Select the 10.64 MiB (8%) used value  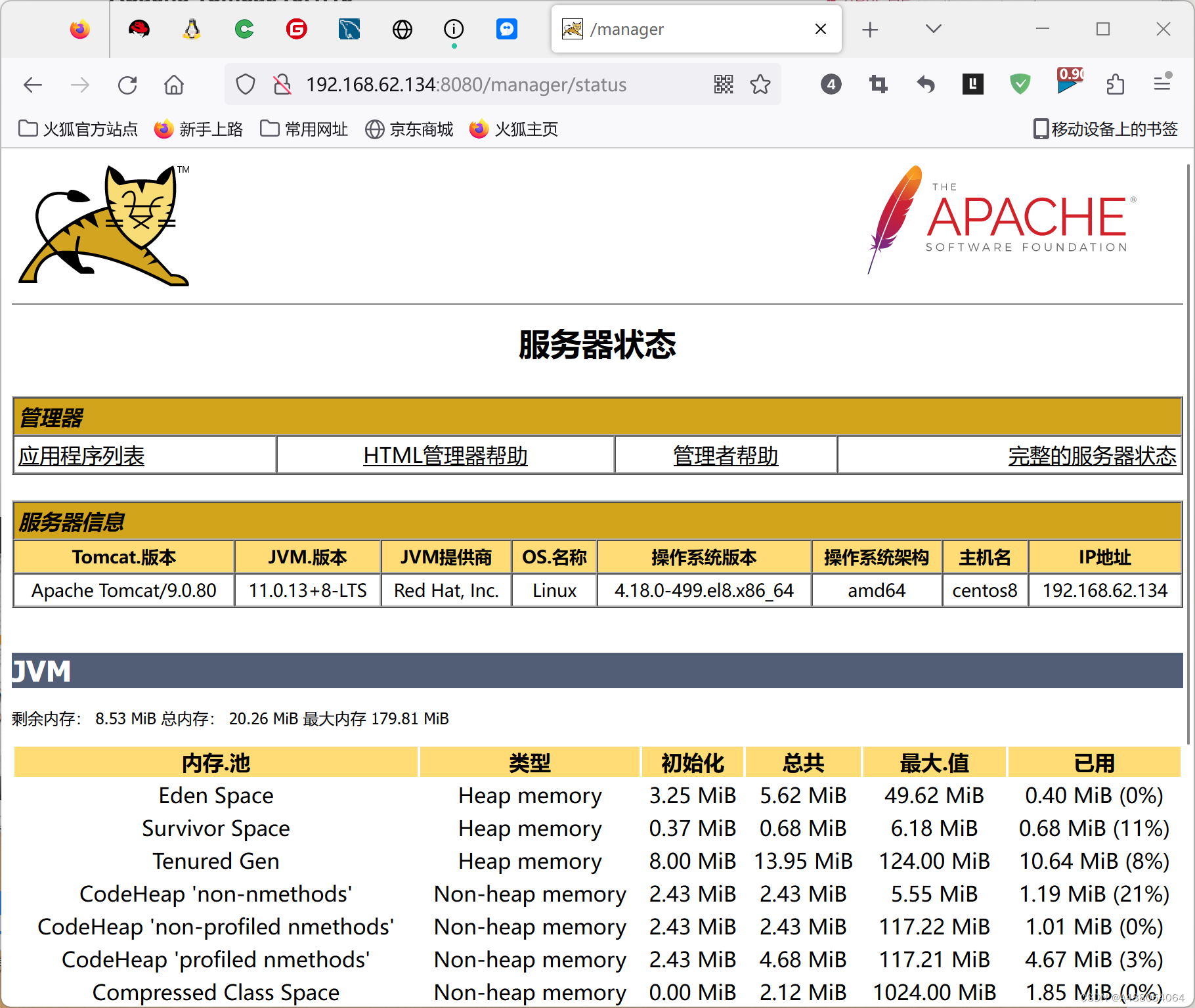click(x=1095, y=861)
